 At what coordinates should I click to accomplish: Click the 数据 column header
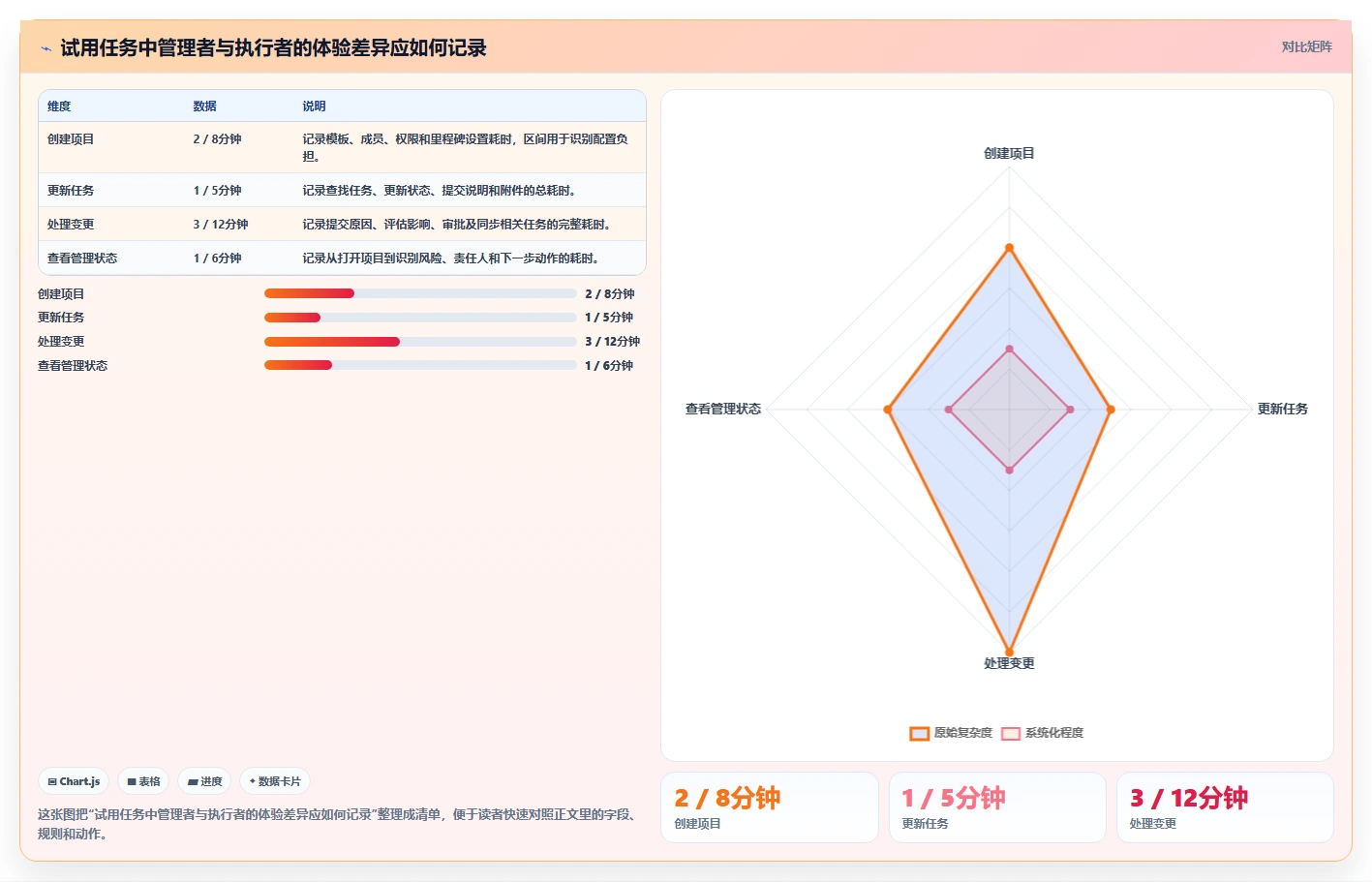coord(204,106)
